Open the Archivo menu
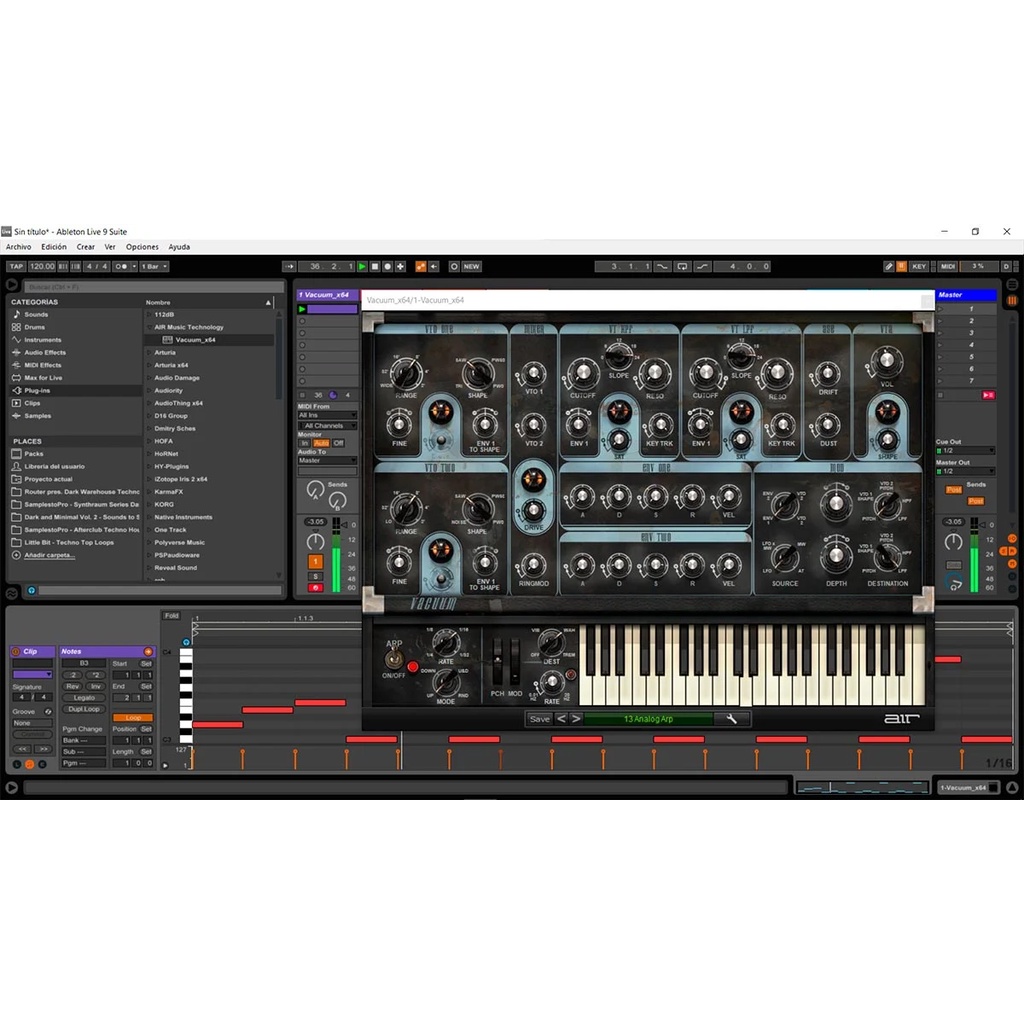This screenshot has height=1024, width=1024. 18,247
